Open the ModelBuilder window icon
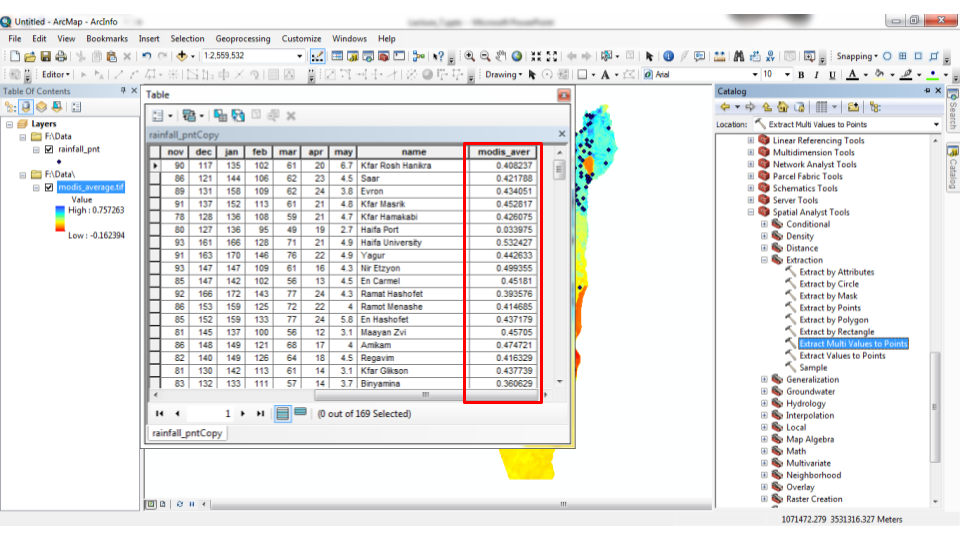 point(419,56)
